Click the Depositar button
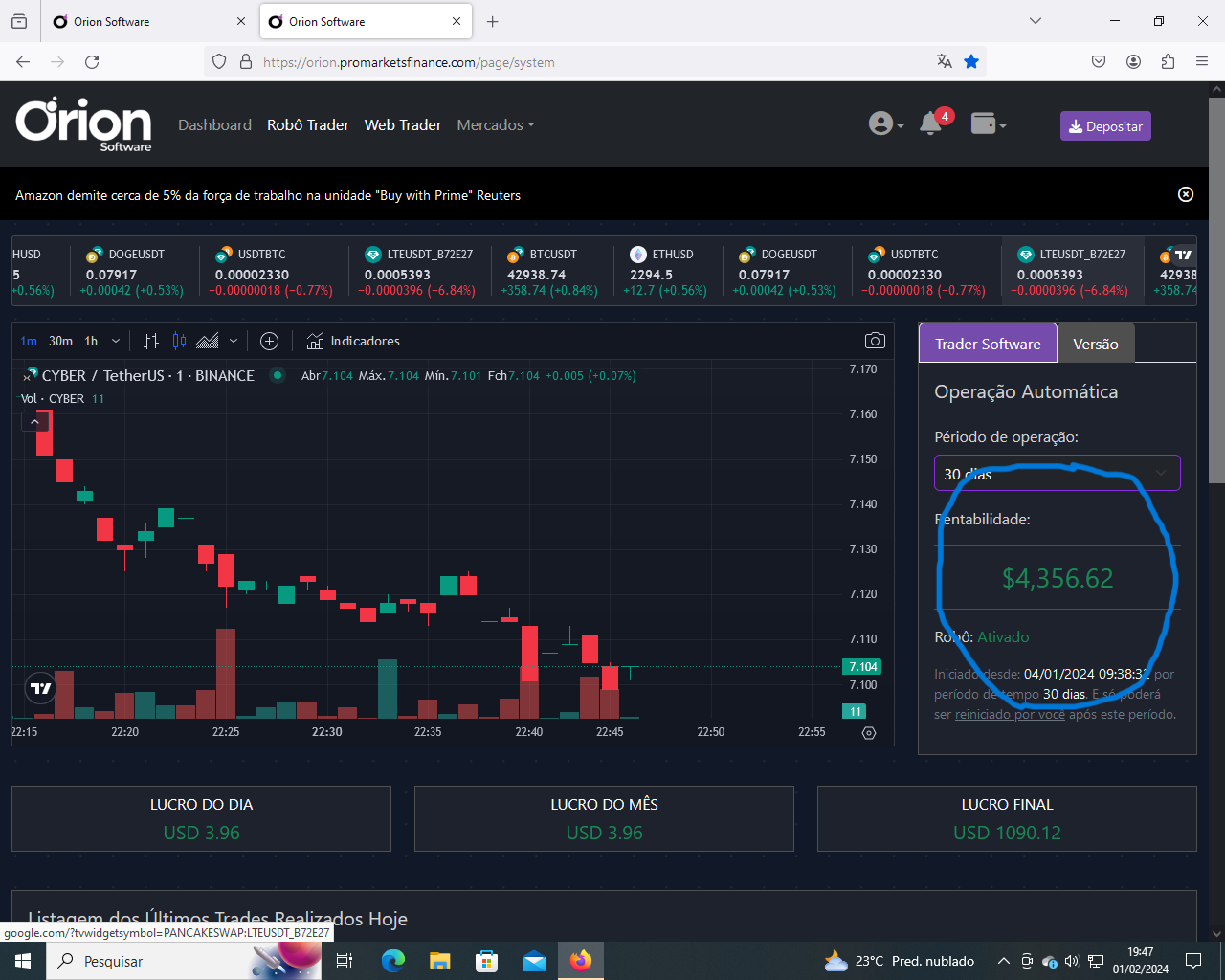The height and width of the screenshot is (980, 1225). pyautogui.click(x=1104, y=126)
